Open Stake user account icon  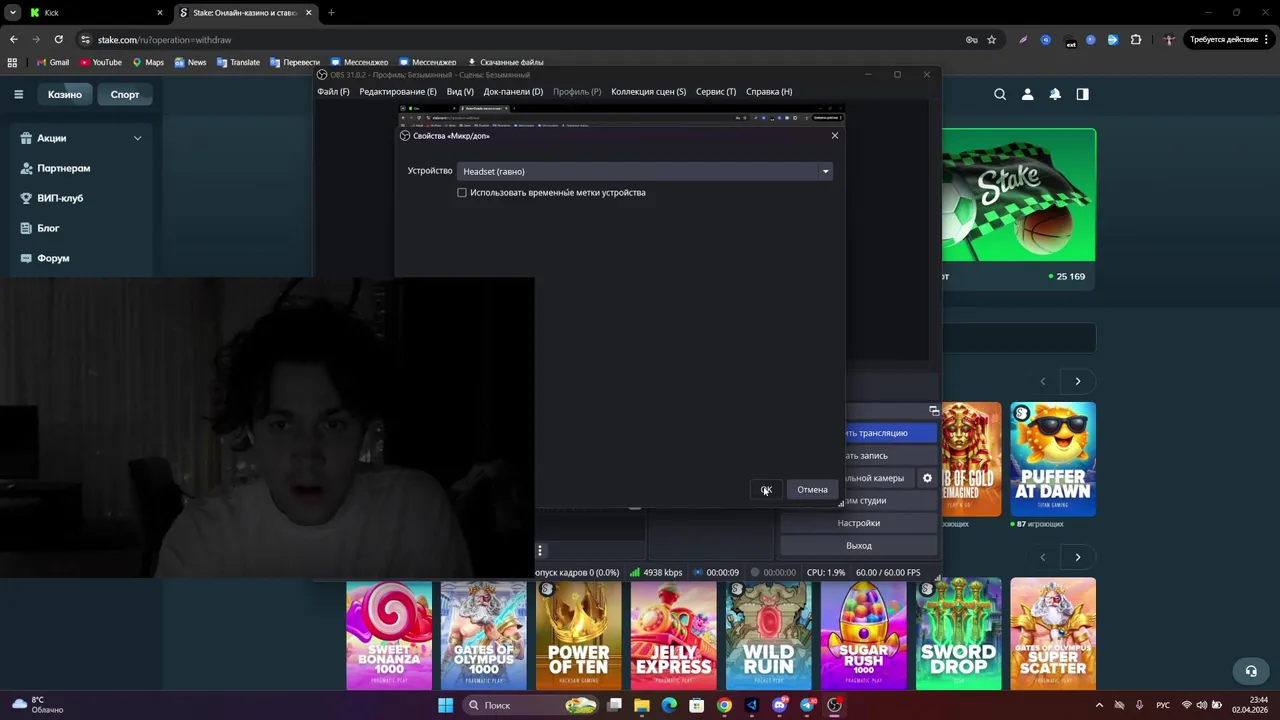(1027, 95)
